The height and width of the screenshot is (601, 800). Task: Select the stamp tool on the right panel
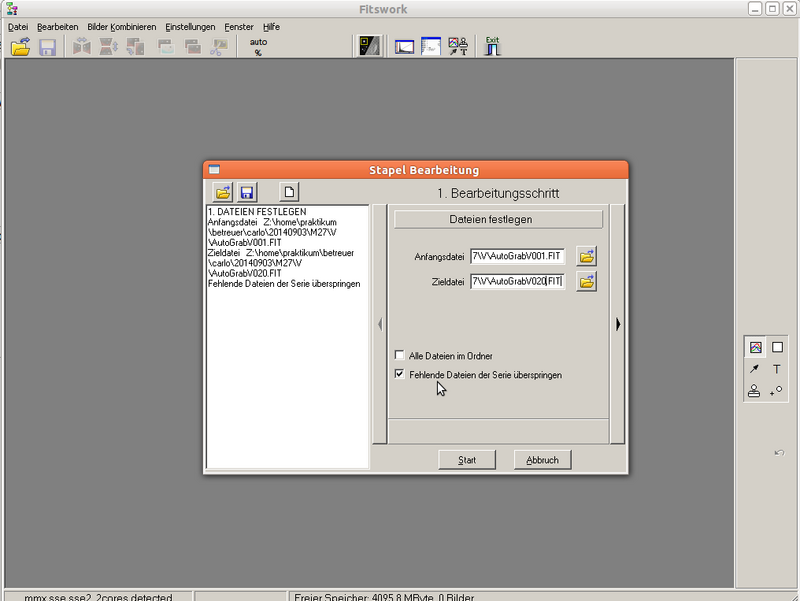(x=754, y=391)
